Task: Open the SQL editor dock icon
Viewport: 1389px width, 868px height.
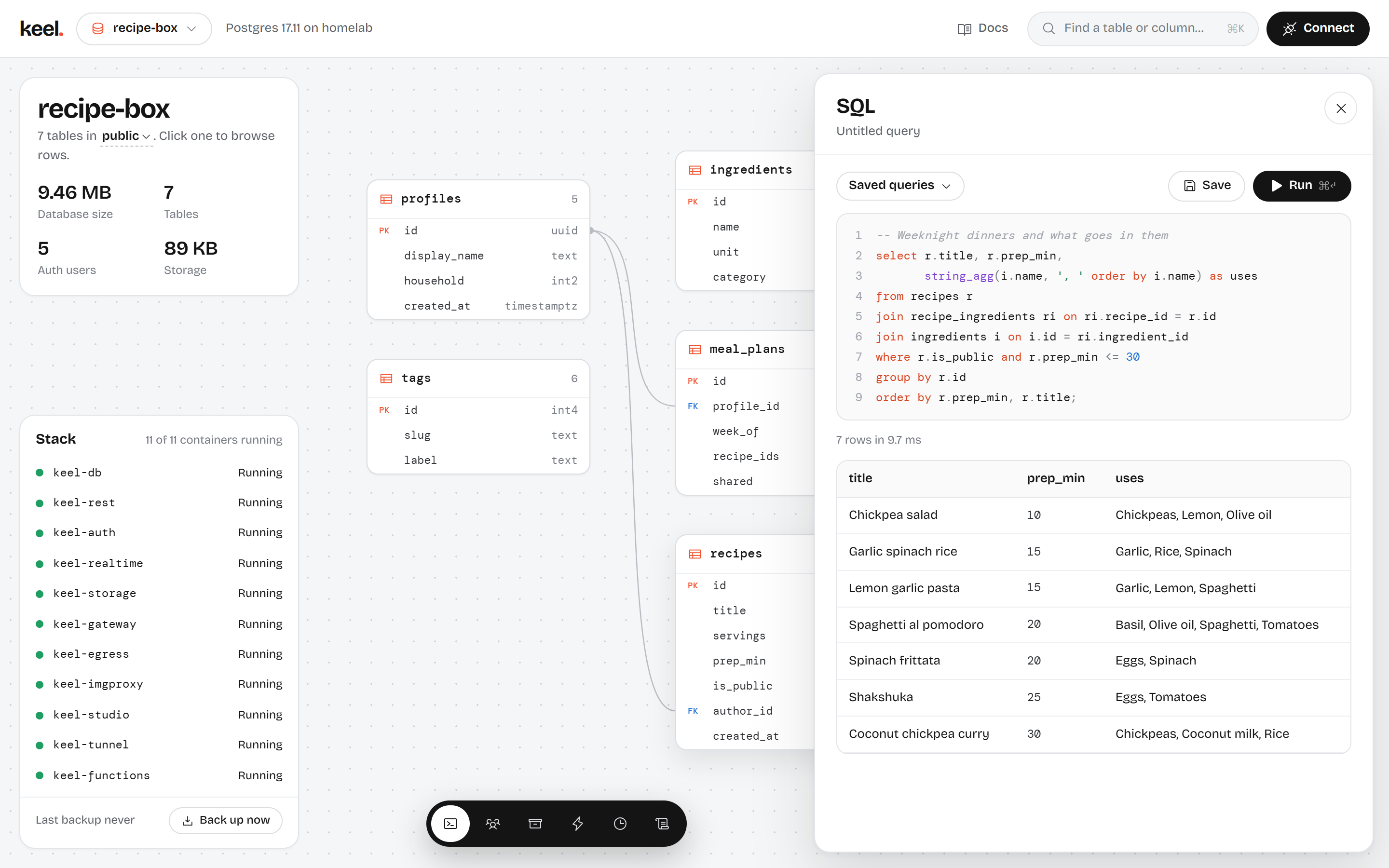Action: point(450,823)
